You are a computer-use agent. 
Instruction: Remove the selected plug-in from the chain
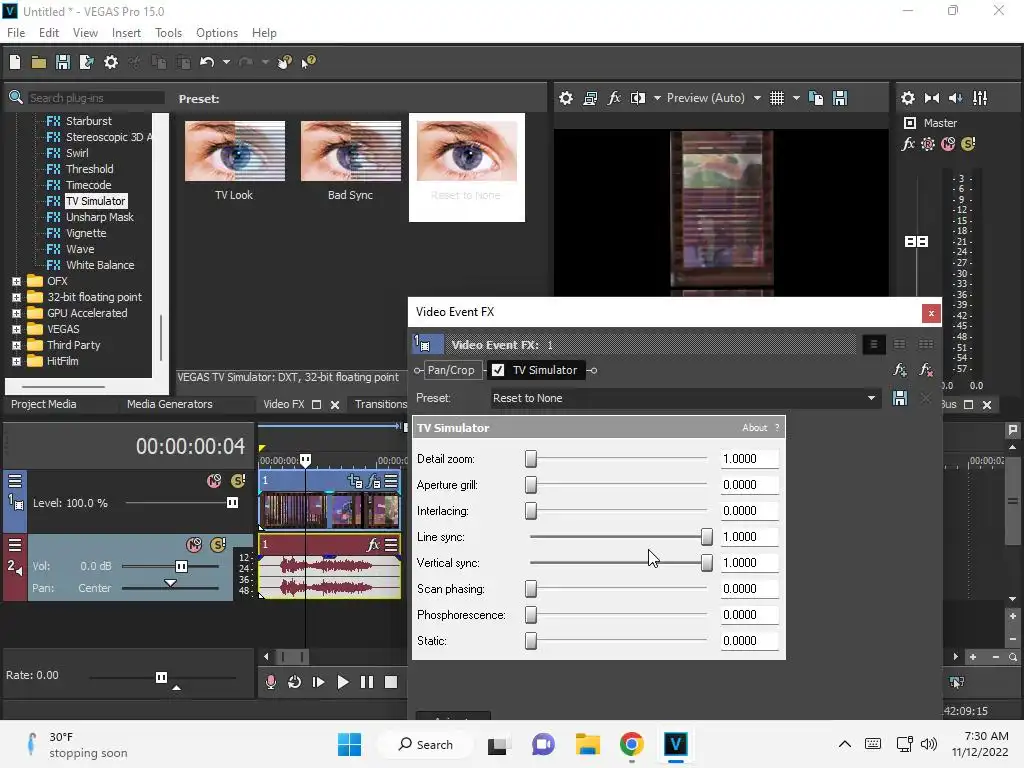coord(926,370)
